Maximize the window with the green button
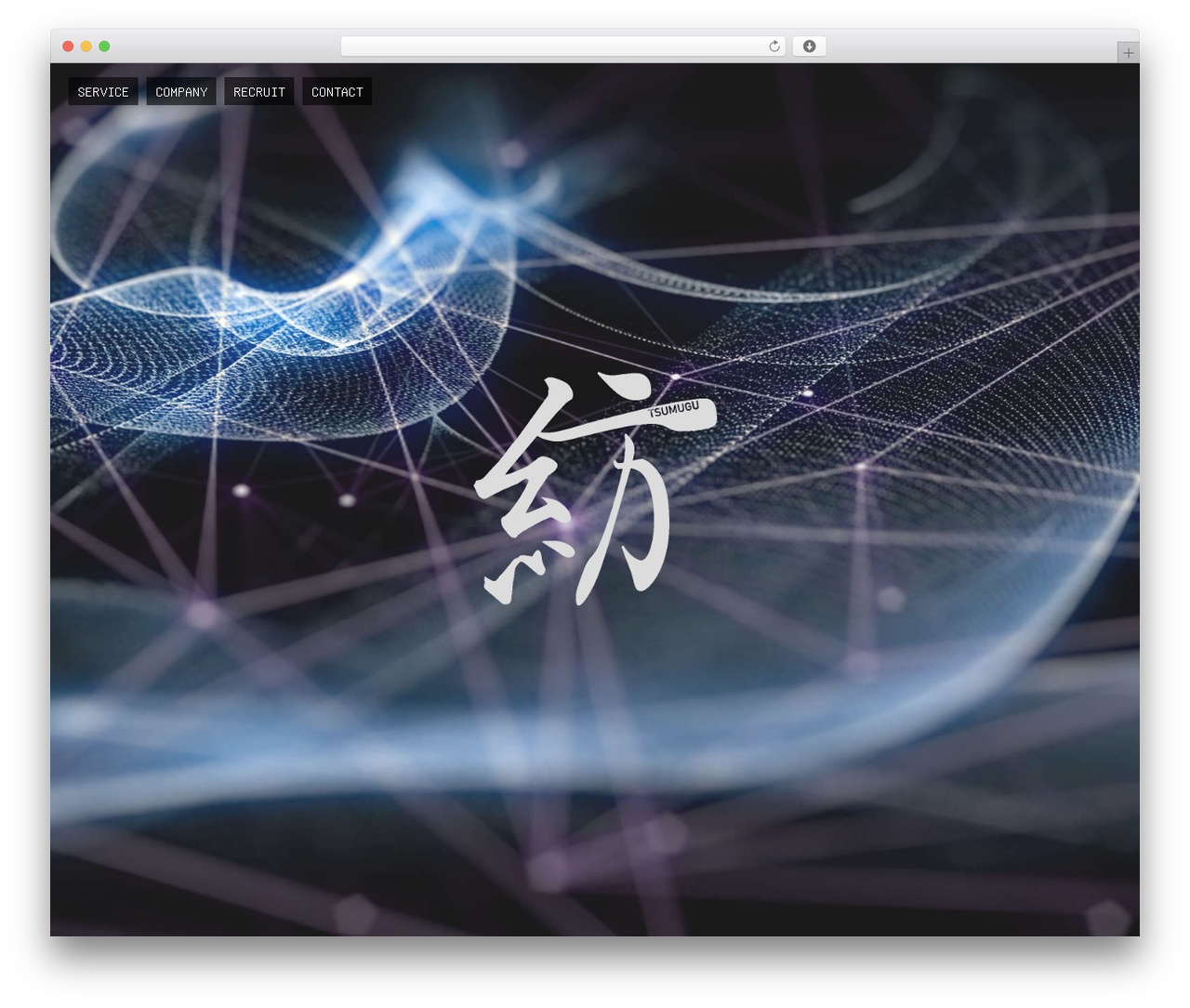 point(104,46)
